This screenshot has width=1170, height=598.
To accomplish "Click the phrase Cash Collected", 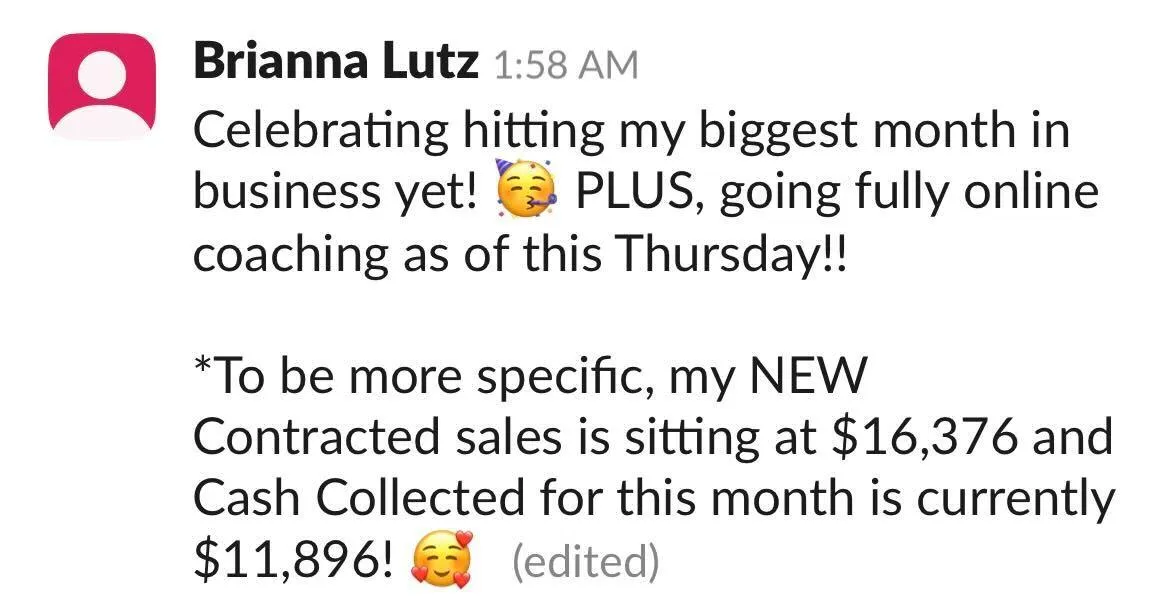I will (358, 498).
